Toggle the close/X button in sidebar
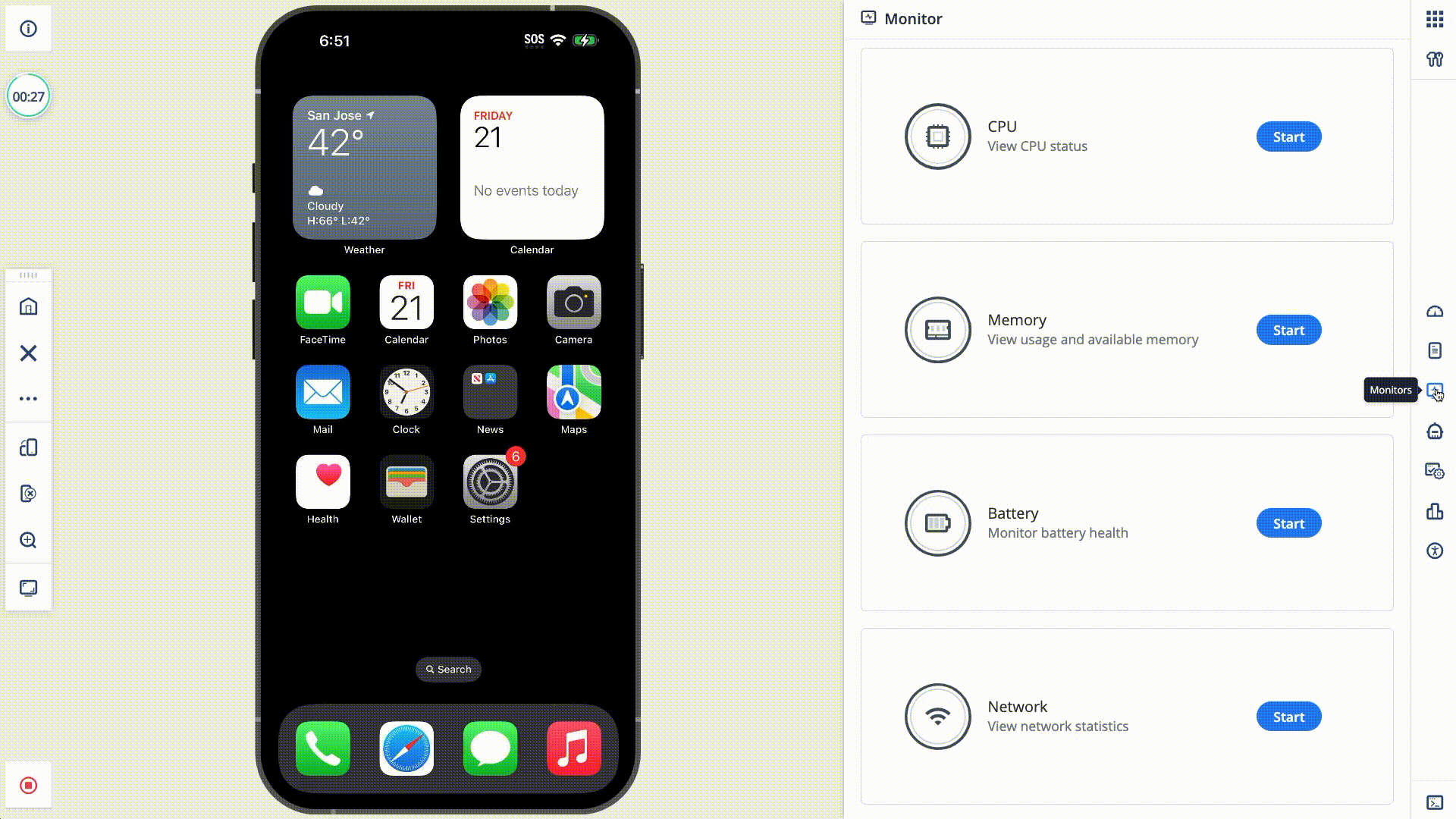Viewport: 1456px width, 819px height. coord(28,353)
